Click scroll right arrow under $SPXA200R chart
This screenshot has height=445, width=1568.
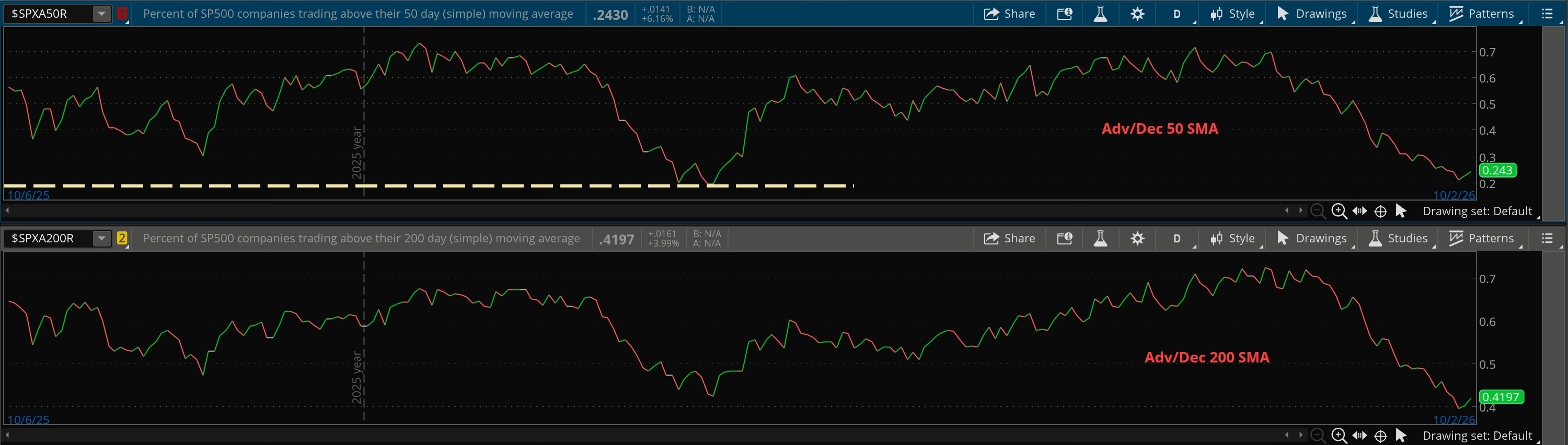[x=1301, y=435]
